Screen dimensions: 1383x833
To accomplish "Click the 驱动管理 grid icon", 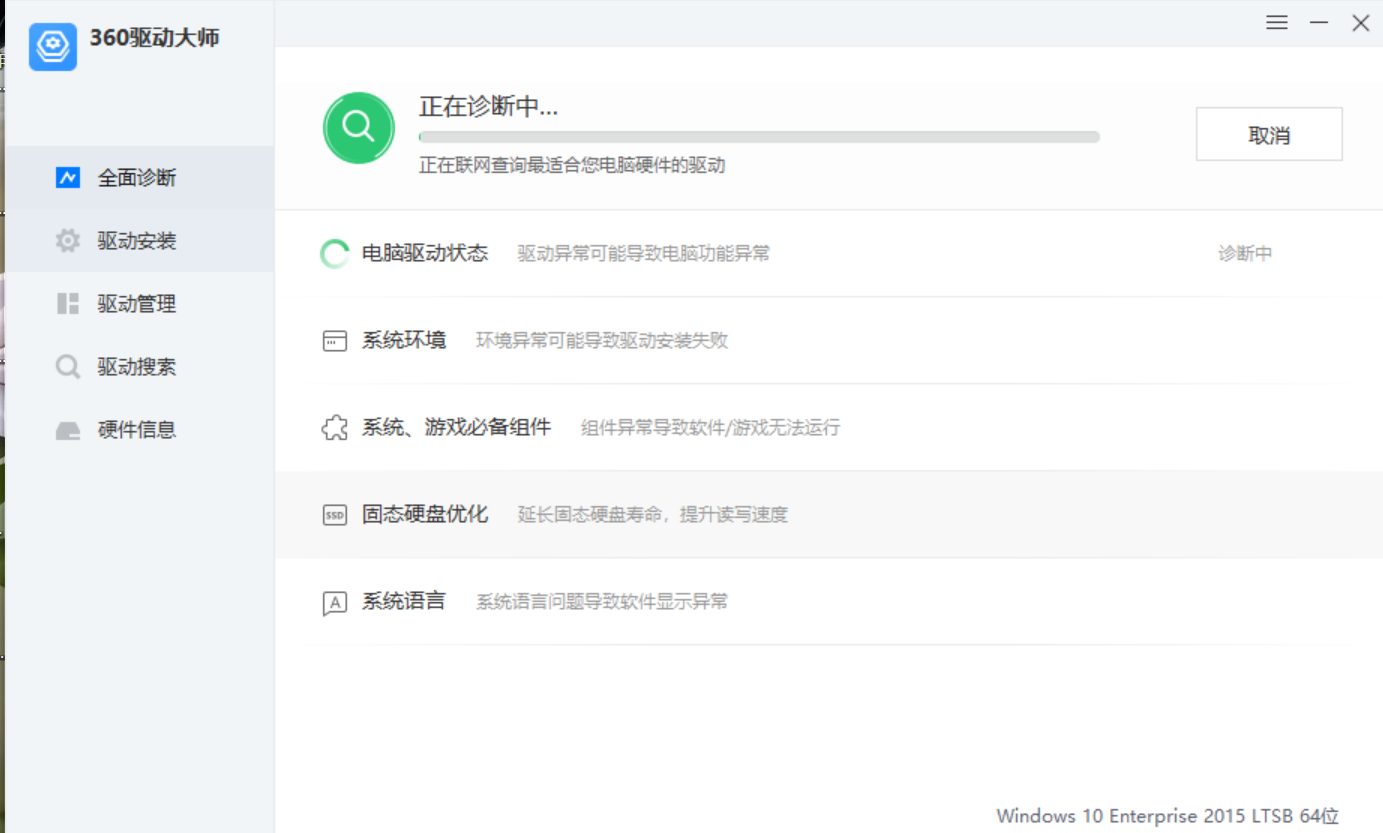I will [67, 304].
